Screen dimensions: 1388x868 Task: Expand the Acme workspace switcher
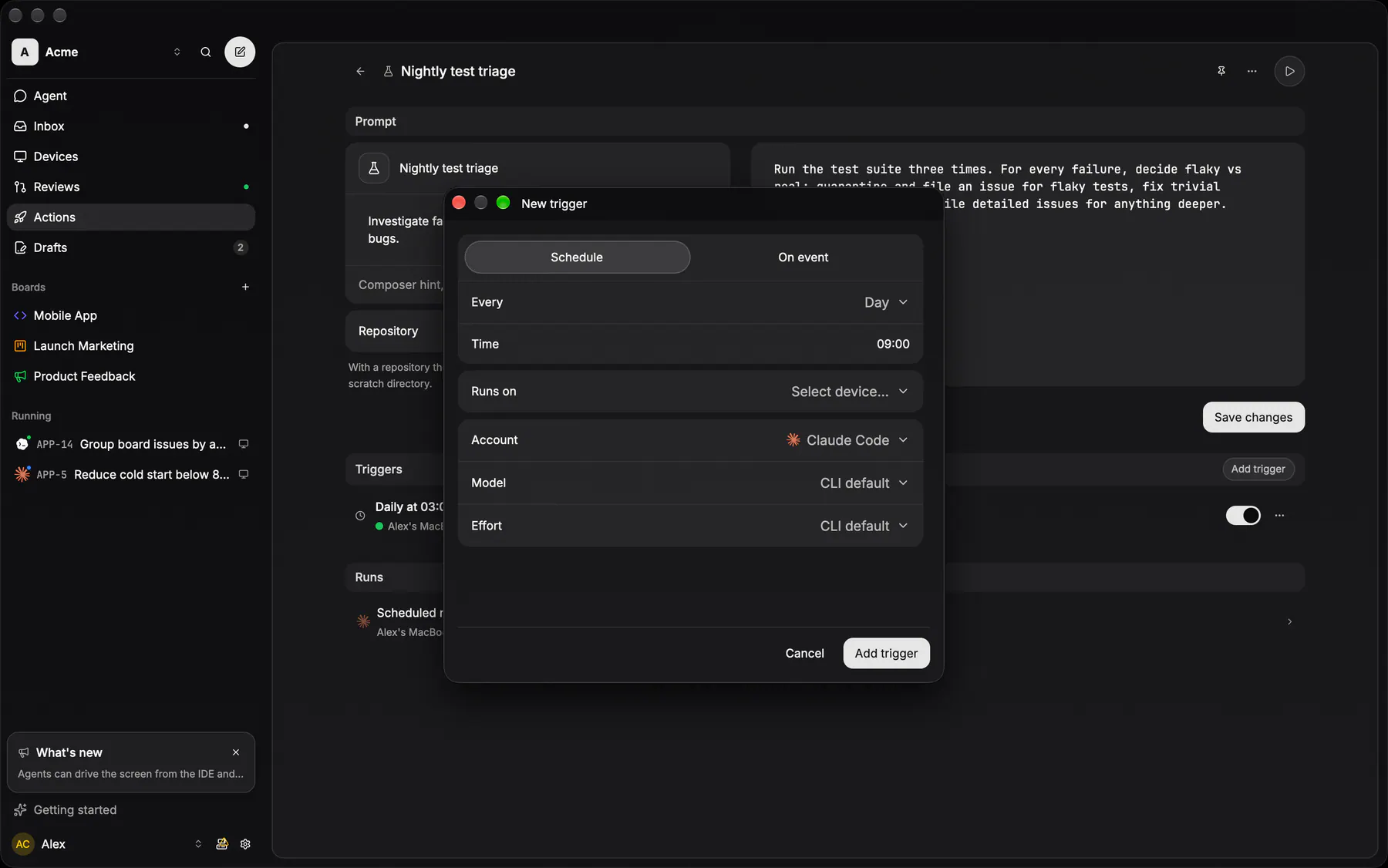(x=177, y=52)
